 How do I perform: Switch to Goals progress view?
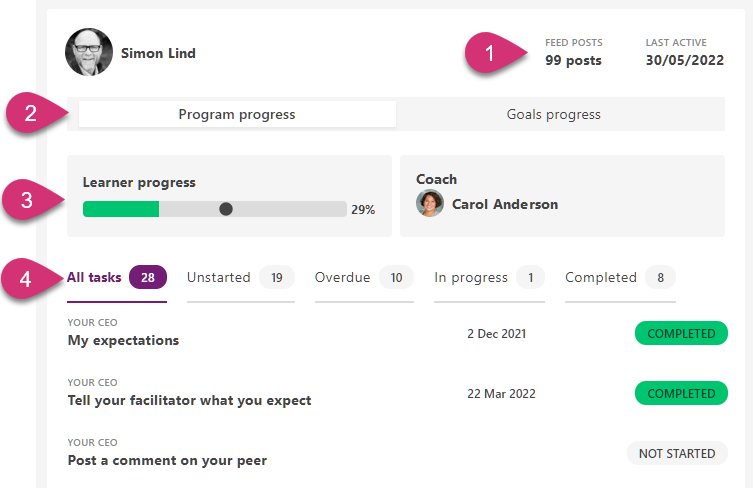coord(553,114)
